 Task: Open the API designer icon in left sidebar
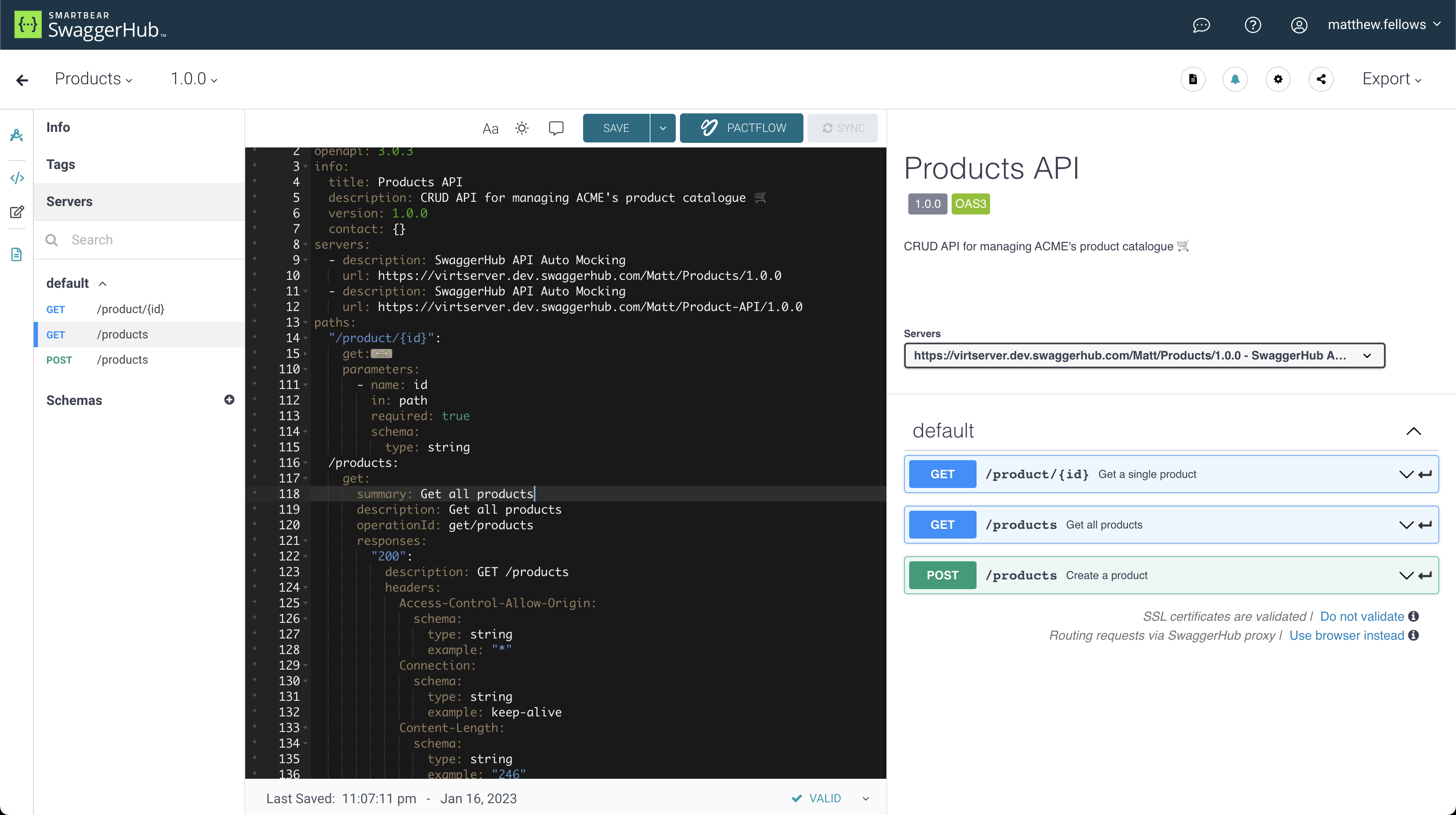click(x=16, y=135)
